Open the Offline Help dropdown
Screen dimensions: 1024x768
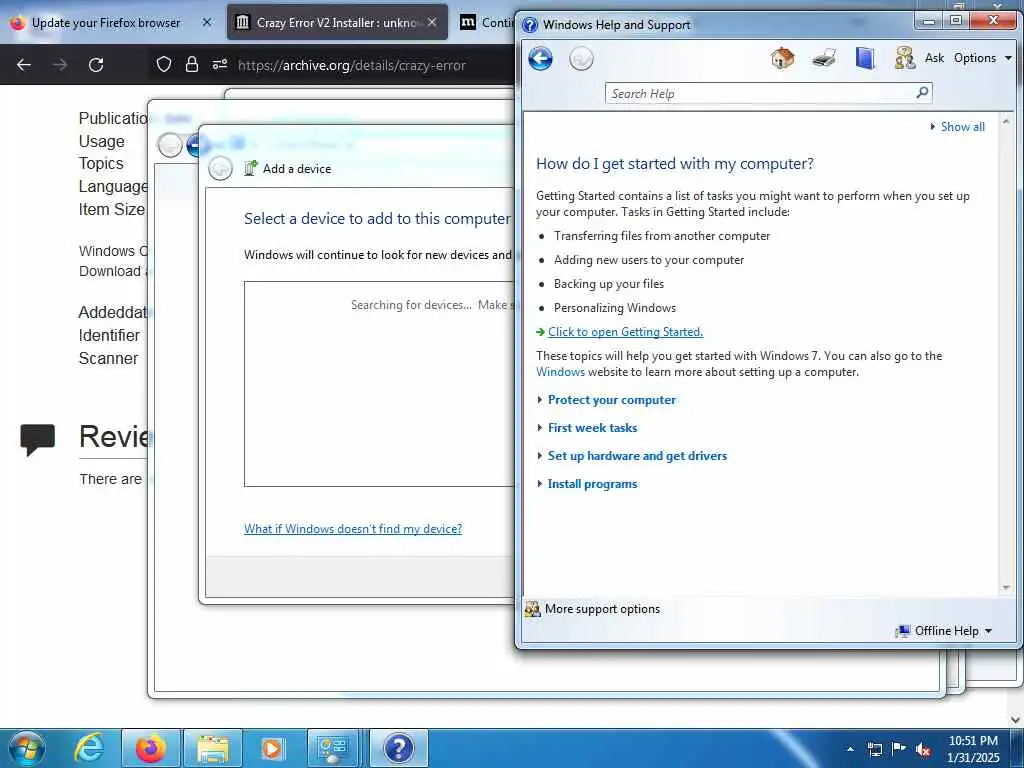click(x=944, y=631)
